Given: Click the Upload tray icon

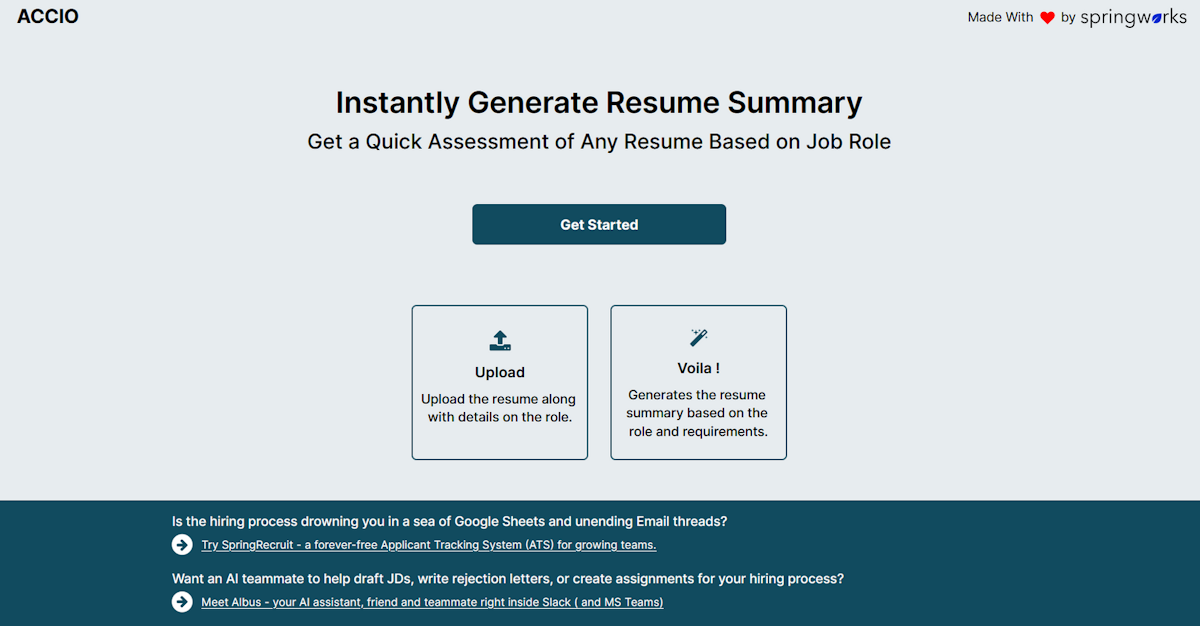Looking at the screenshot, I should 500,340.
